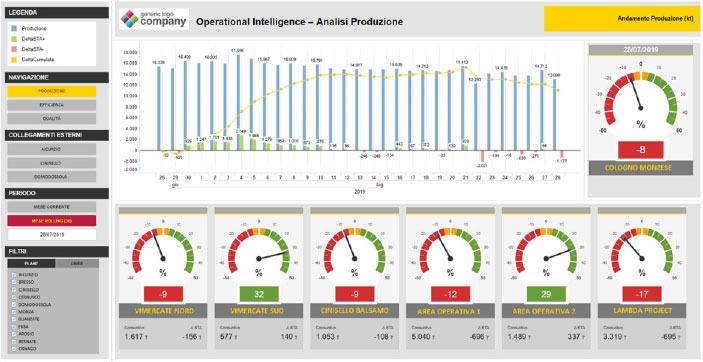
Task: Click the Vimercate Sud gauge dial
Action: 259,250
